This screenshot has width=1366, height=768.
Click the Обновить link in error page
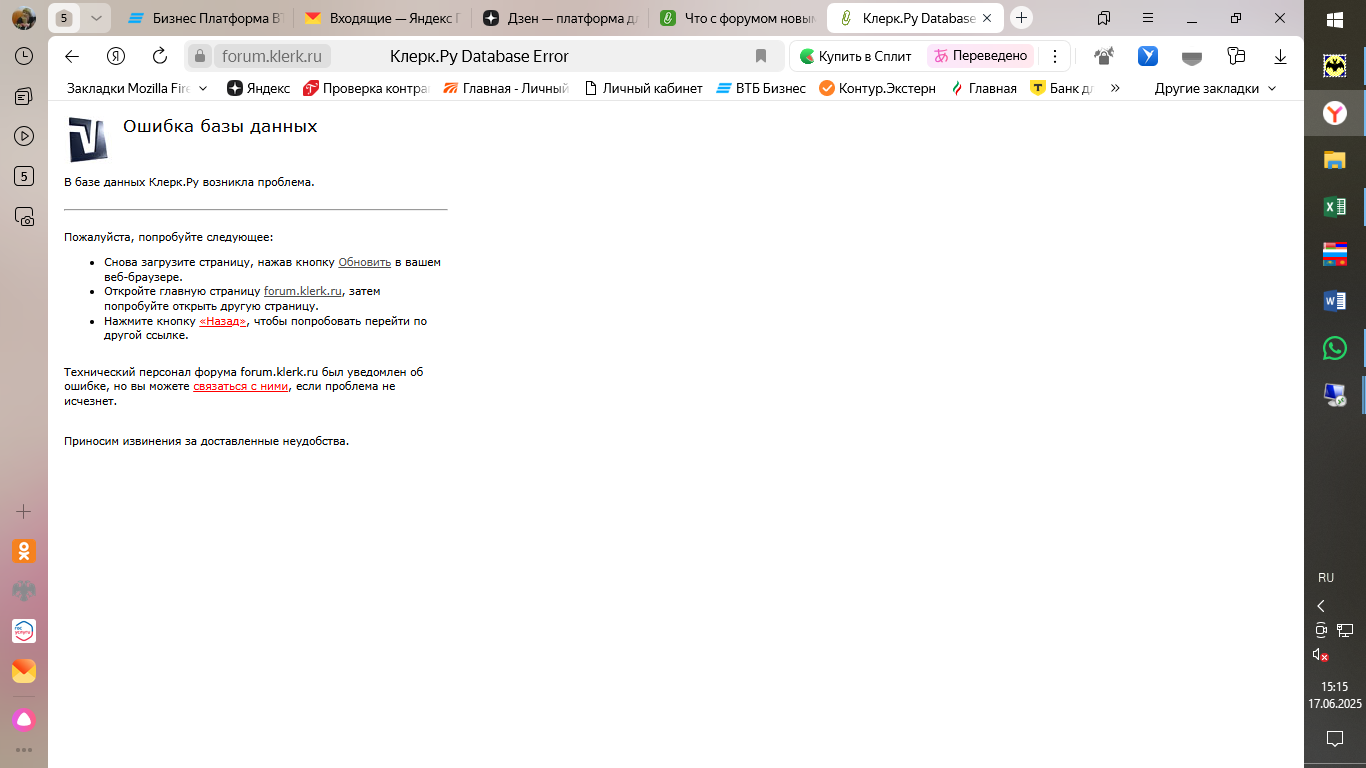pyautogui.click(x=364, y=262)
